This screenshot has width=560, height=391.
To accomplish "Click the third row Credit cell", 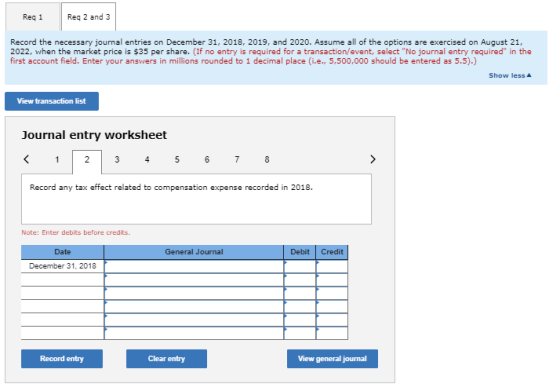I will (332, 293).
